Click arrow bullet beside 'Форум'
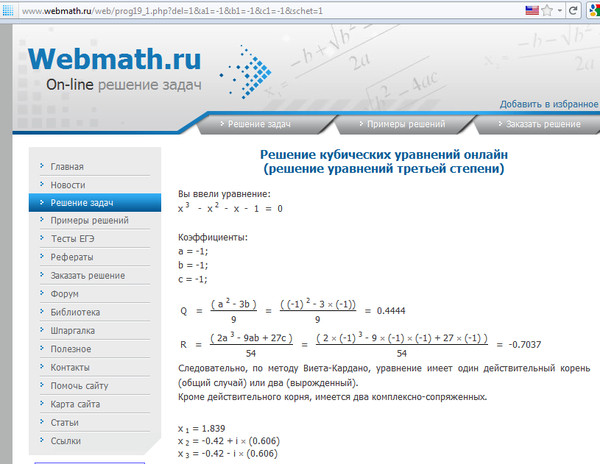The height and width of the screenshot is (464, 600). pyautogui.click(x=42, y=293)
